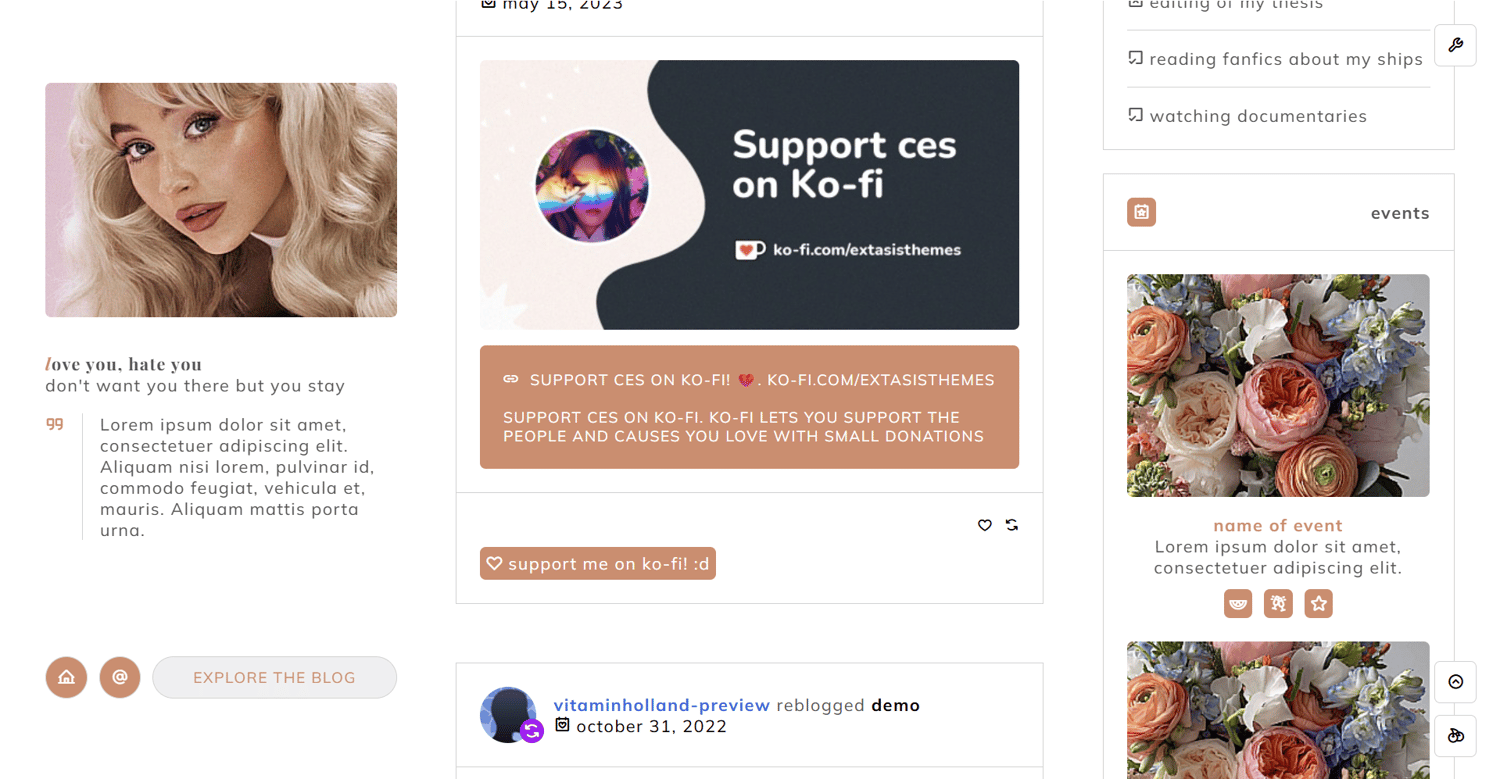Click the champagne glasses event icon

coord(1278,603)
